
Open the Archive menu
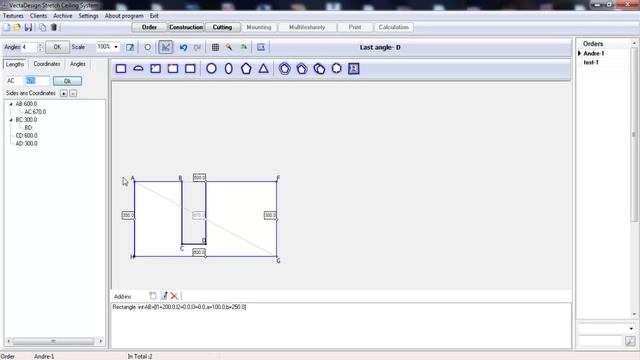click(62, 16)
